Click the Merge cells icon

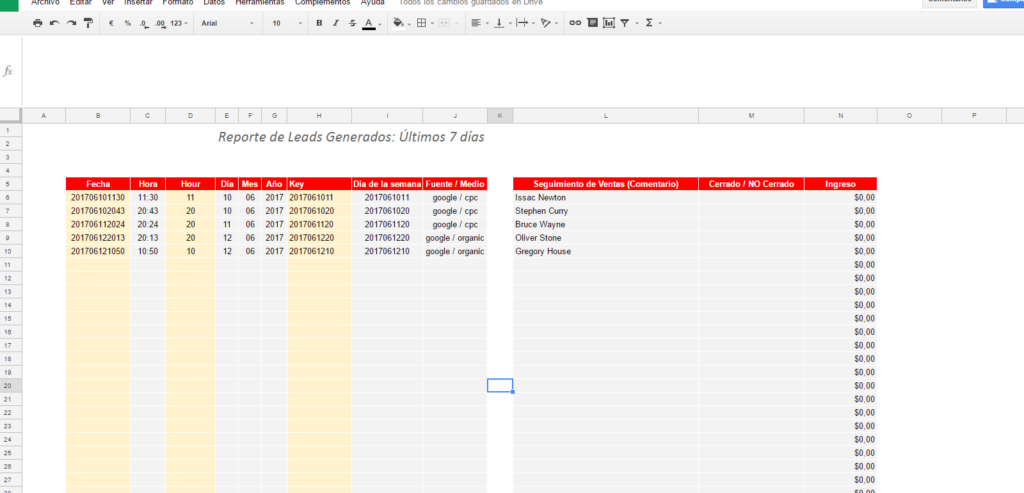447,23
